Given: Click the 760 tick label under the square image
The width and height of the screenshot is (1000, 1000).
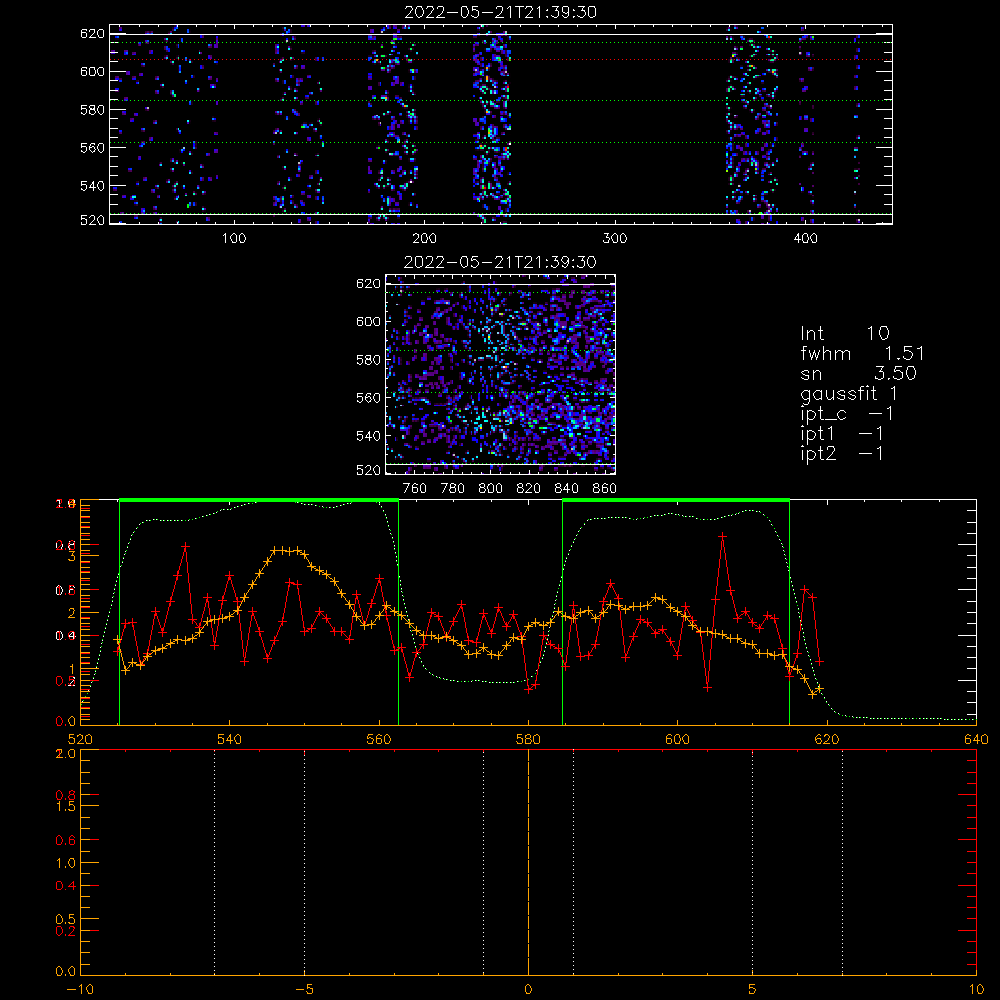Looking at the screenshot, I should (x=415, y=489).
